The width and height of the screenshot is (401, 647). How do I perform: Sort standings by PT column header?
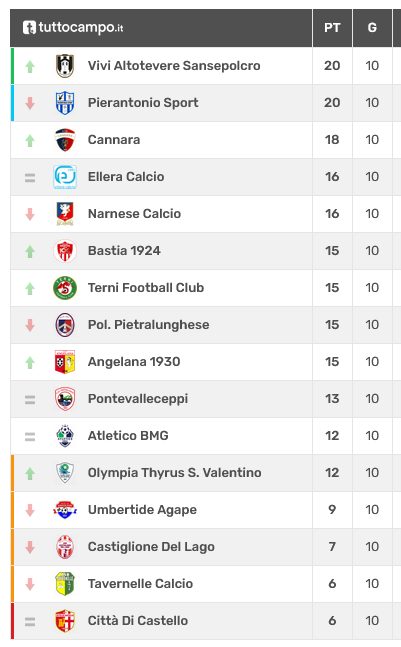coord(332,28)
